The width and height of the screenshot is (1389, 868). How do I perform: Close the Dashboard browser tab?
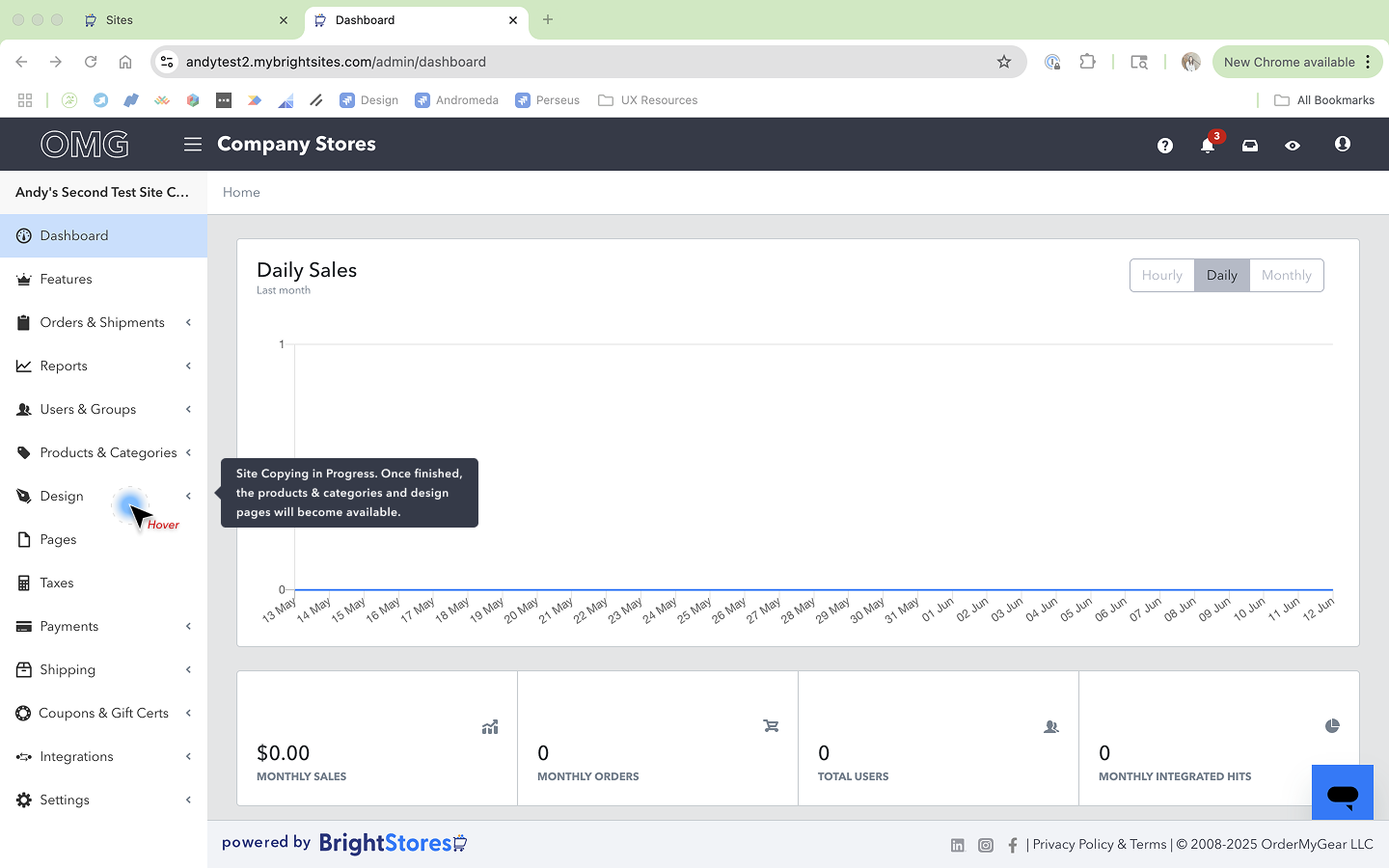coord(513,20)
